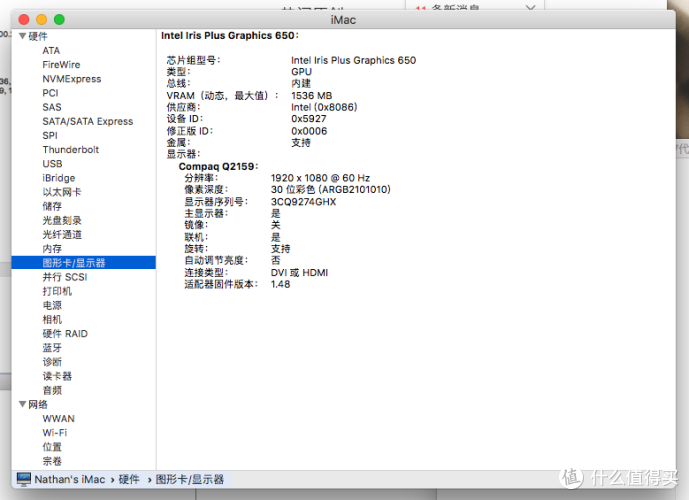Click 图形卡/显示器 in the path bar
Viewport: 689px width, 500px height.
[x=189, y=479]
